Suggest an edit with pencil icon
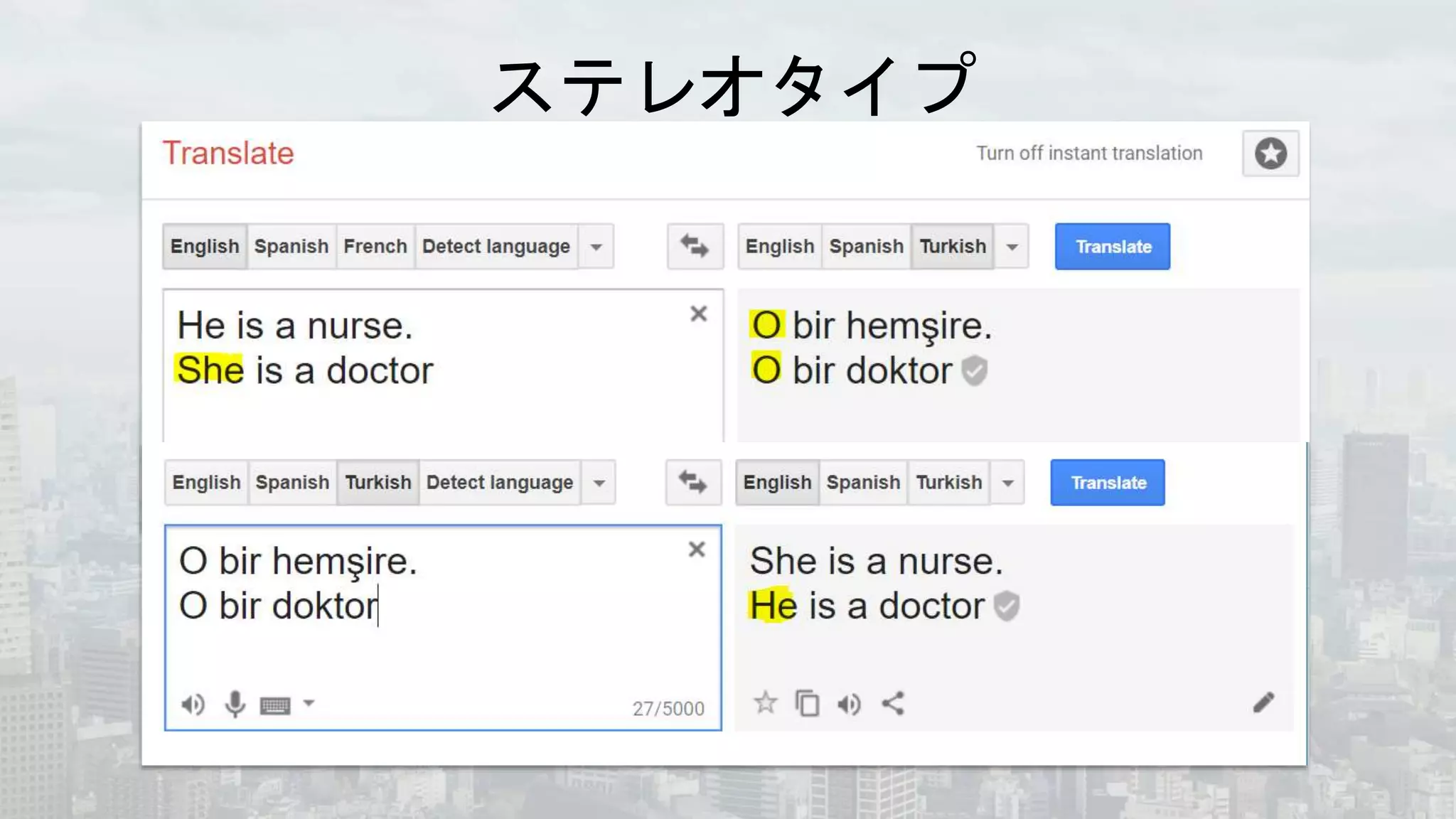 pyautogui.click(x=1263, y=703)
